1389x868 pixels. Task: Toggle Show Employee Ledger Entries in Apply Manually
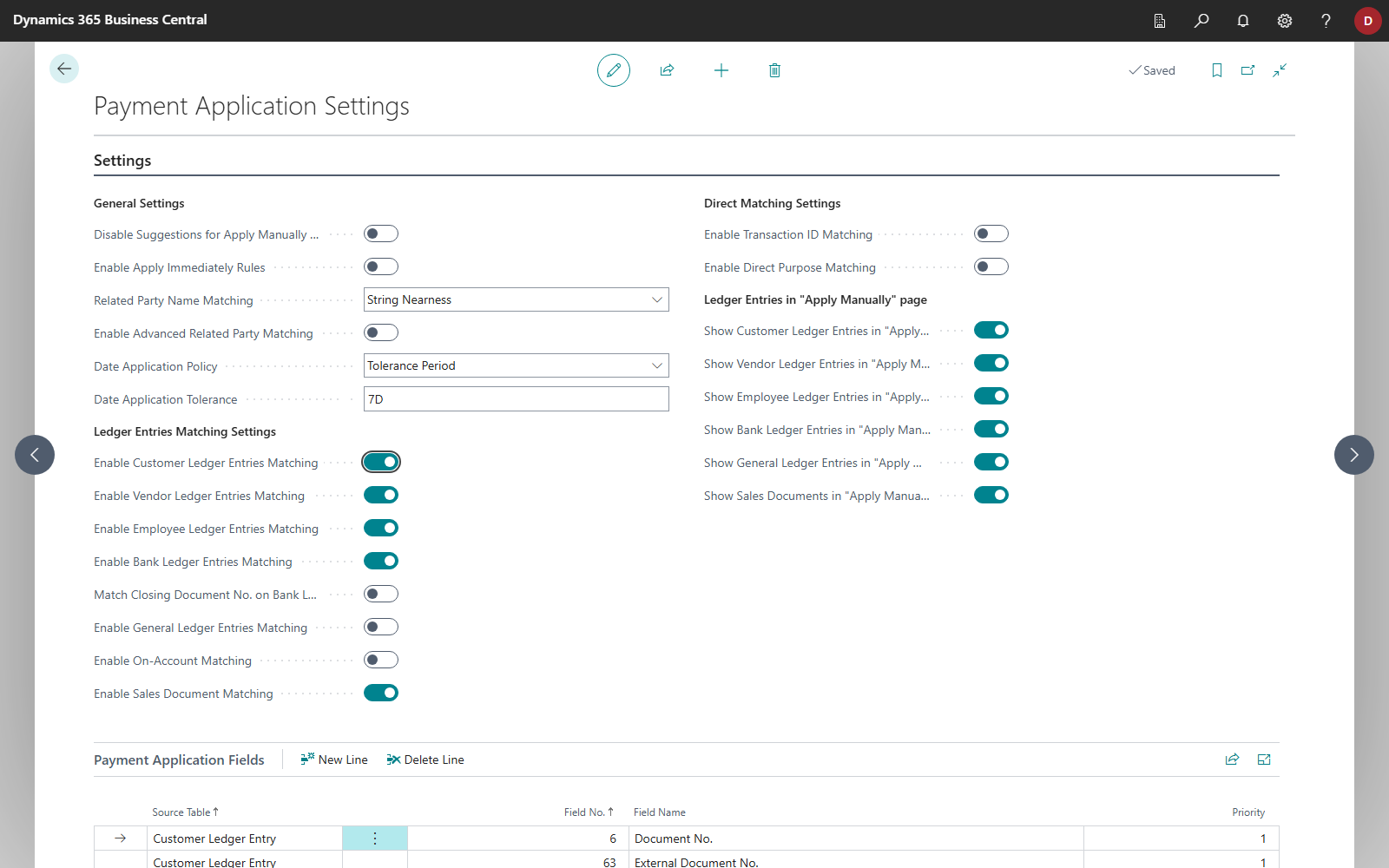point(991,396)
